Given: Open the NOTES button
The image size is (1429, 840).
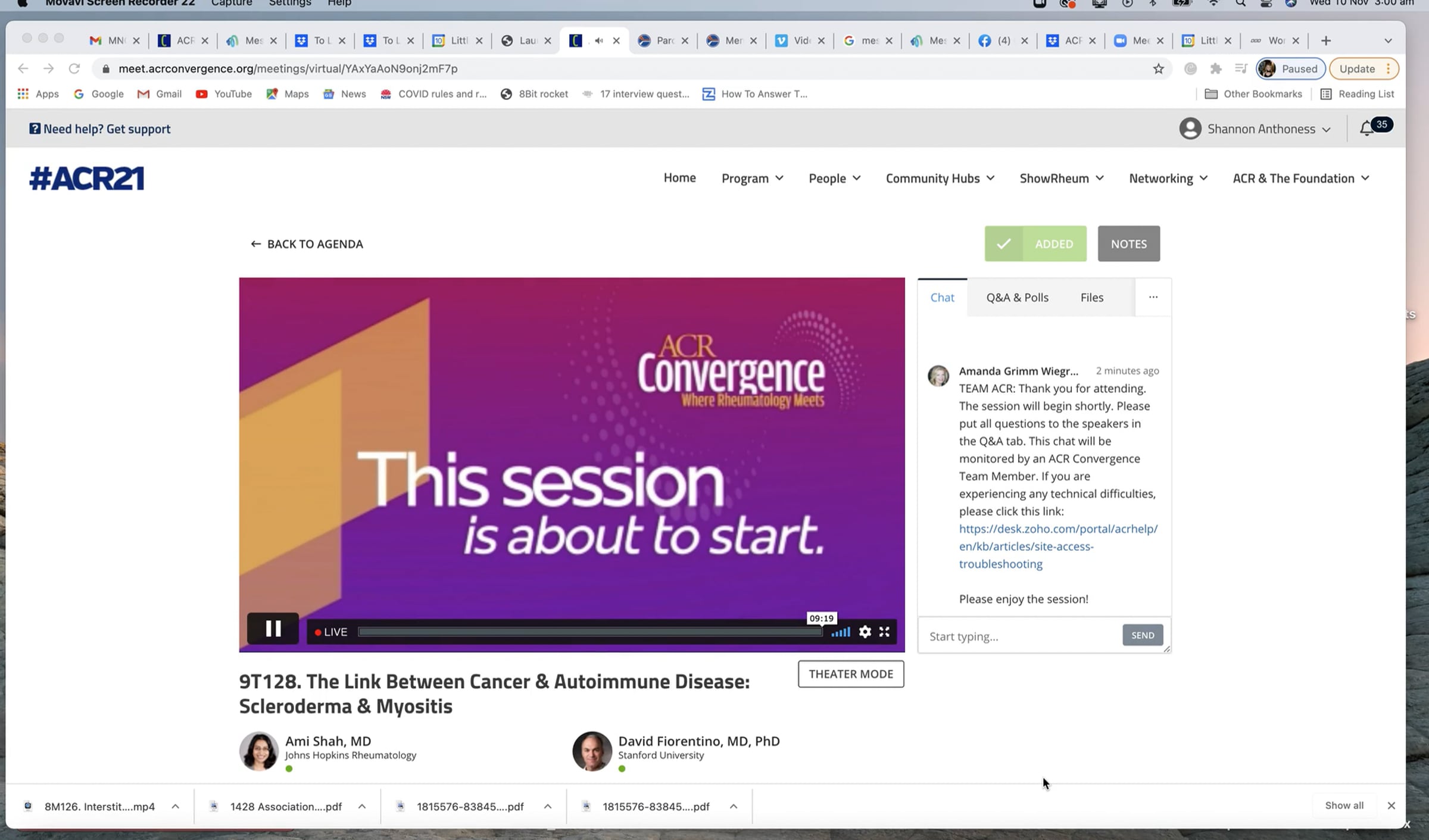Looking at the screenshot, I should [x=1128, y=243].
